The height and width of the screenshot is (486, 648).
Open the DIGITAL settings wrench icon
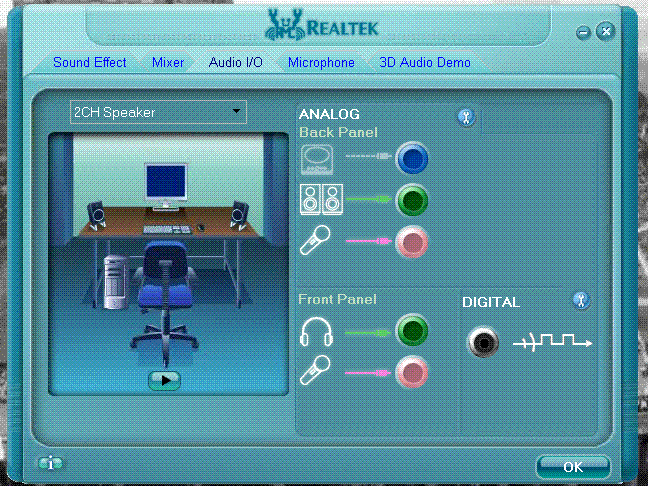581,300
